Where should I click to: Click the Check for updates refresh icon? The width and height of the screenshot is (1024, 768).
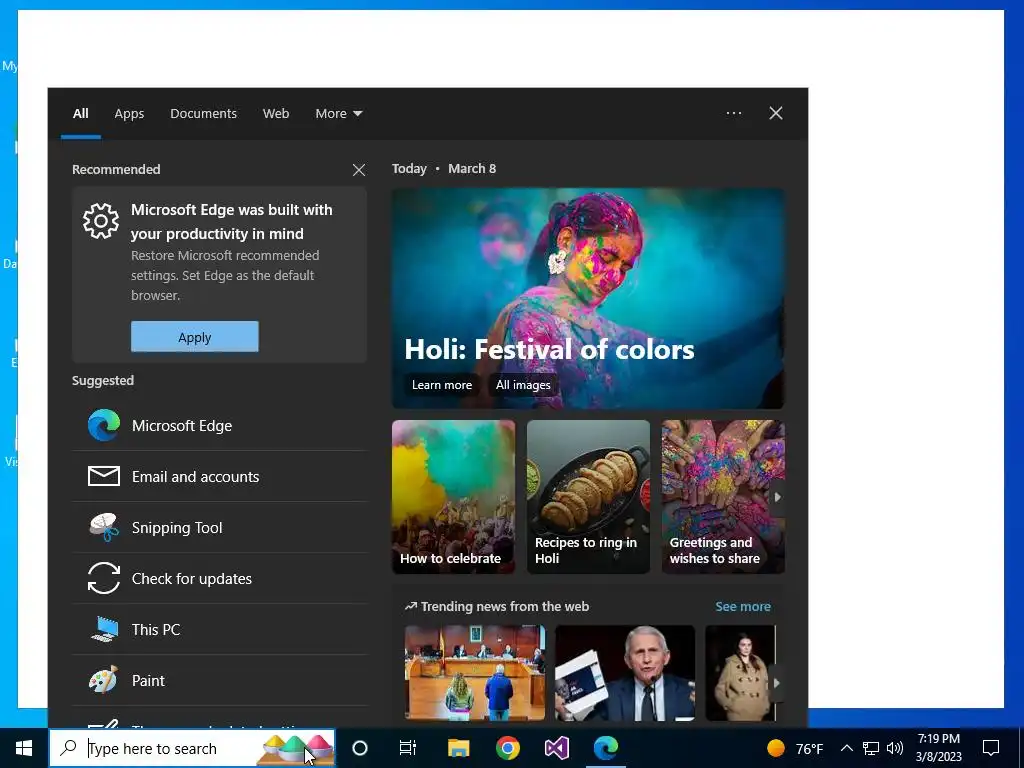(x=104, y=578)
